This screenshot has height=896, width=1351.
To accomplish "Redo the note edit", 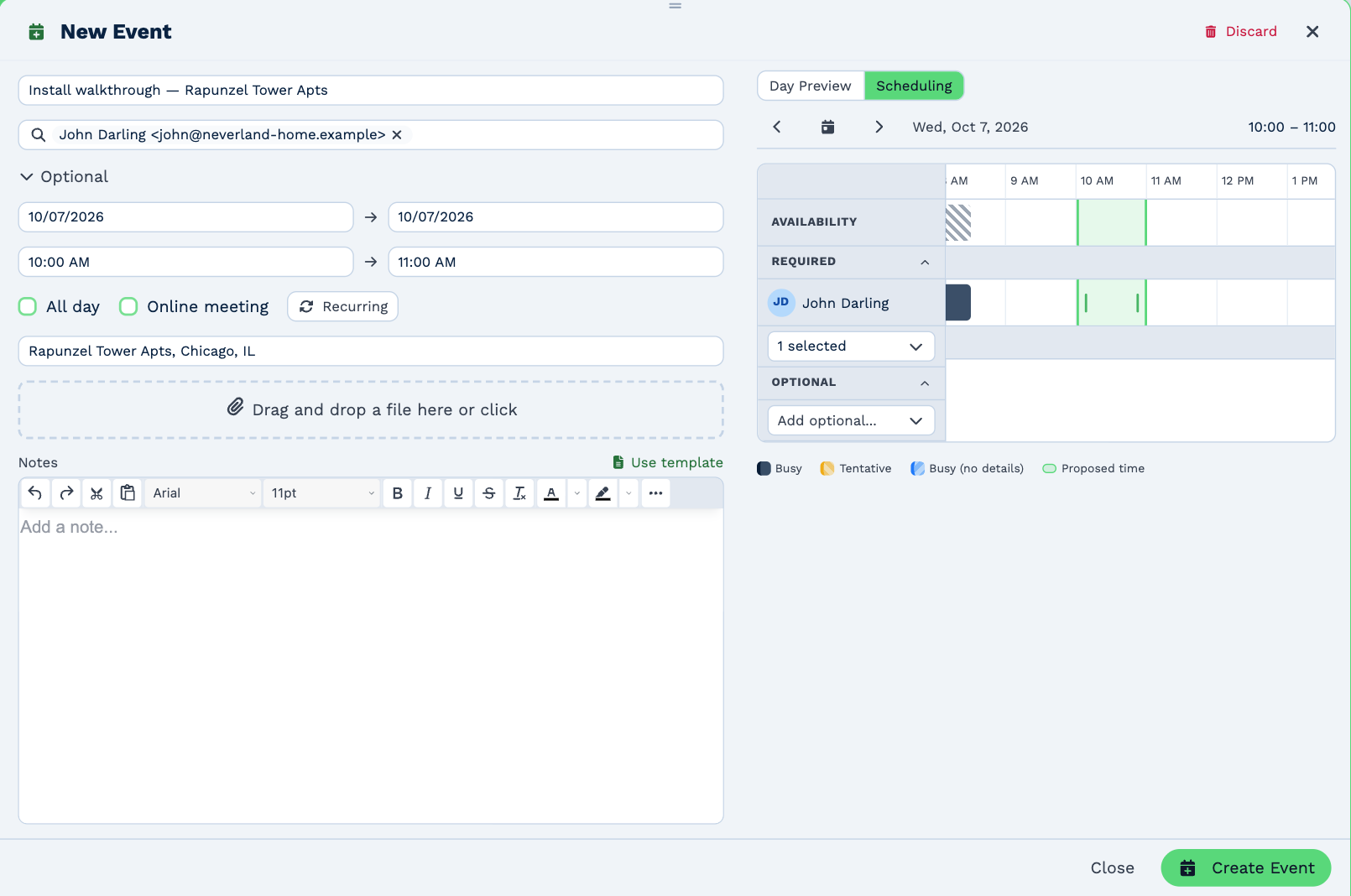I will pyautogui.click(x=66, y=493).
